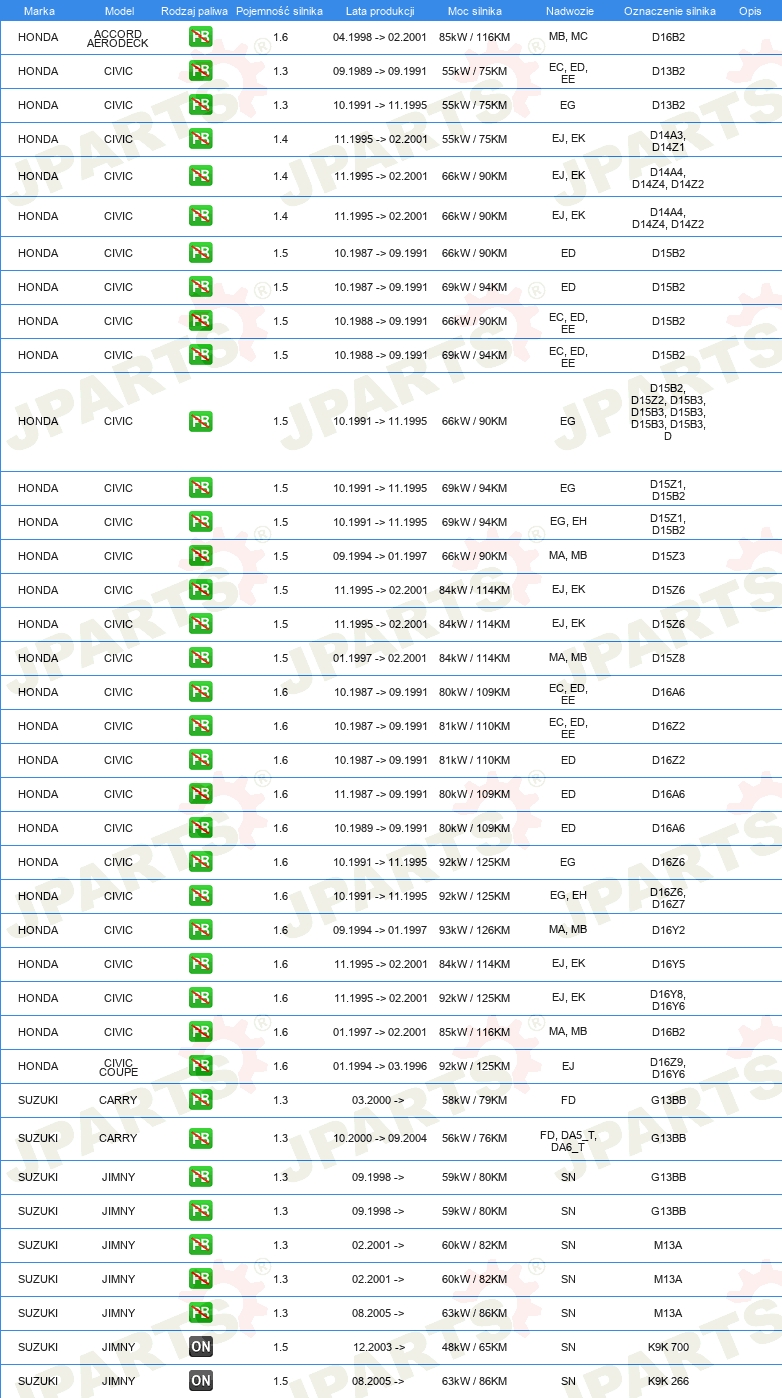The image size is (782, 1398).
Task: Click the PB fuel icon in the D14A3, D14Z1 row
Action: coord(200,139)
